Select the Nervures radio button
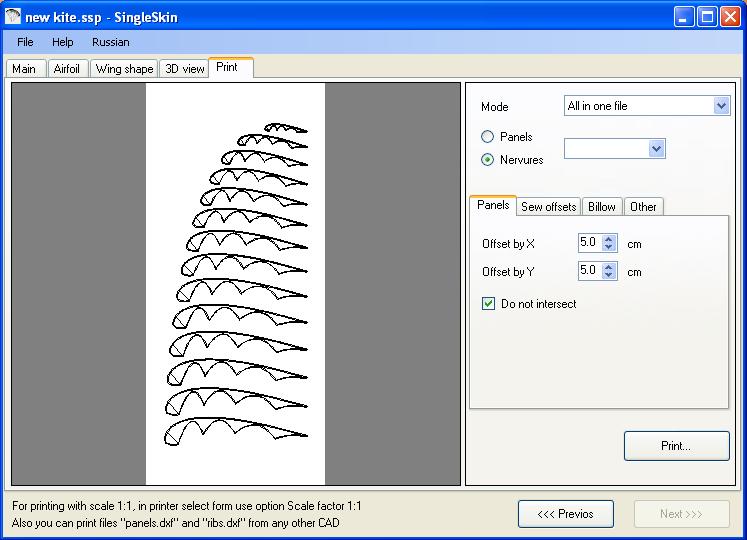Image resolution: width=747 pixels, height=540 pixels. coord(488,159)
